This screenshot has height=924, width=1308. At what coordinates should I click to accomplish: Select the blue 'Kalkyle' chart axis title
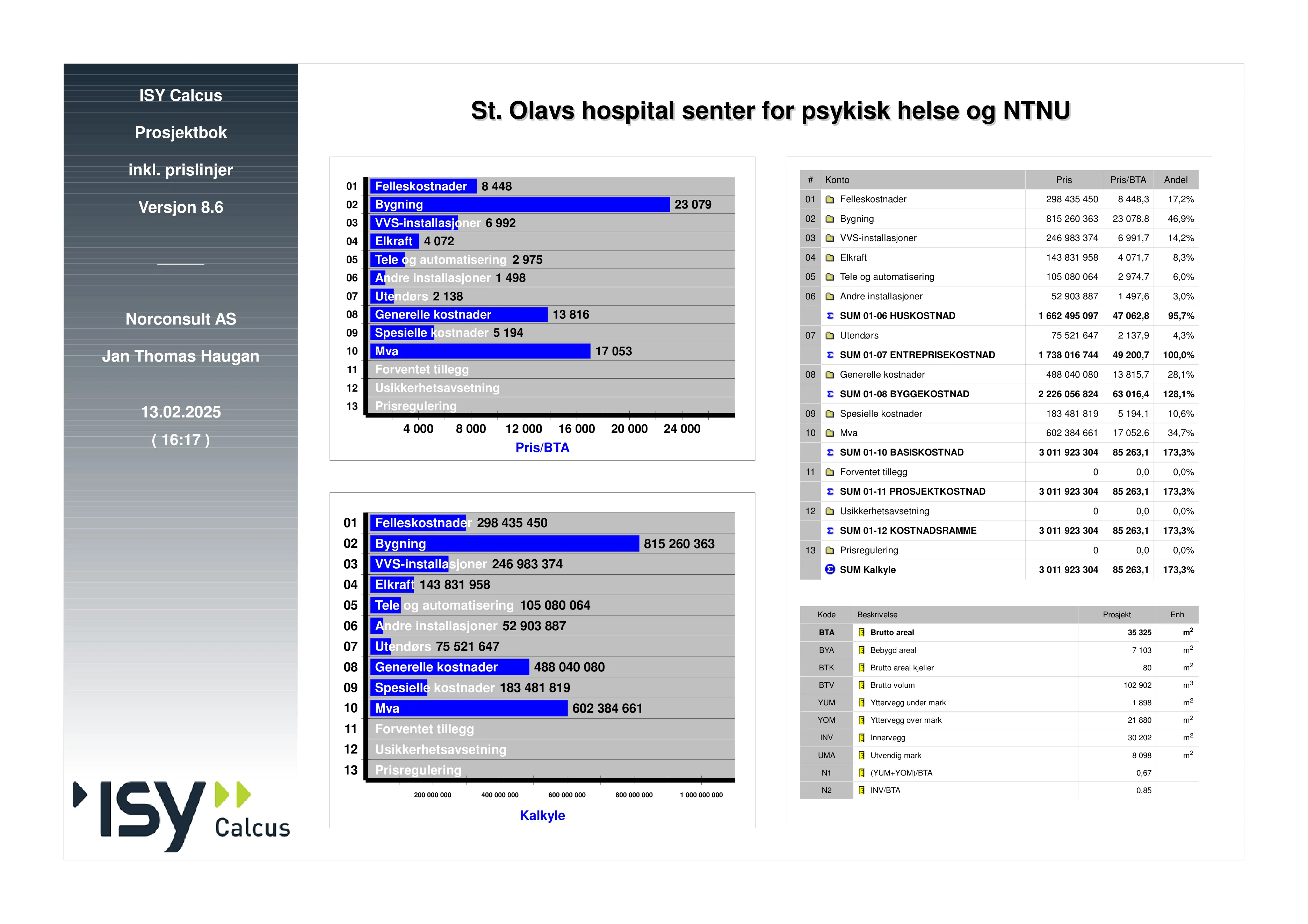(542, 815)
